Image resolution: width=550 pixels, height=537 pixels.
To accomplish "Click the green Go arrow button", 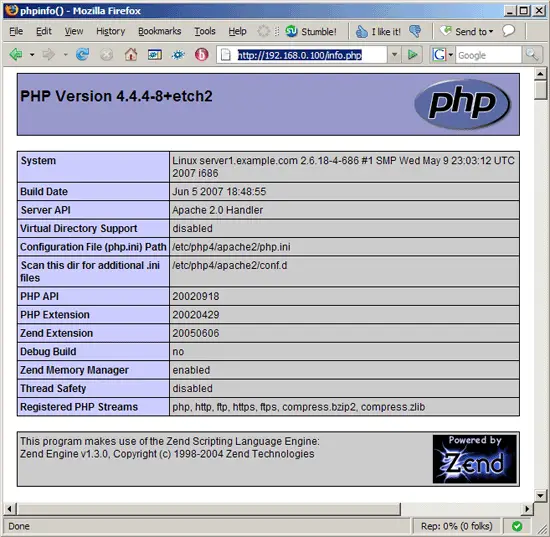I will (413, 55).
